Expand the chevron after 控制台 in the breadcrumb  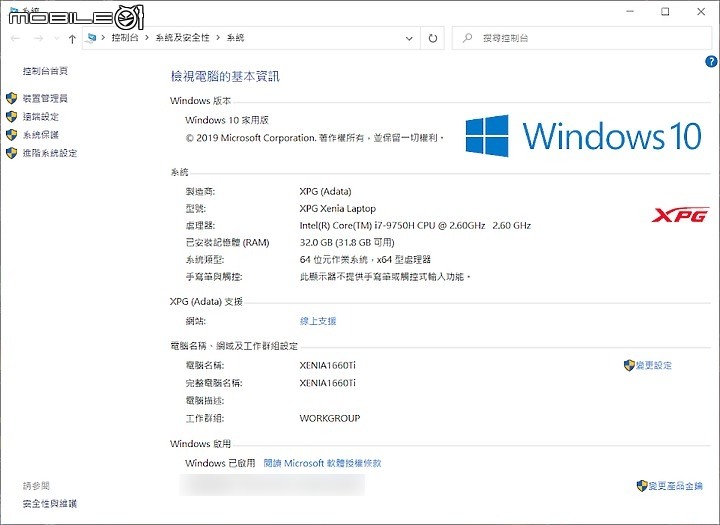point(147,38)
